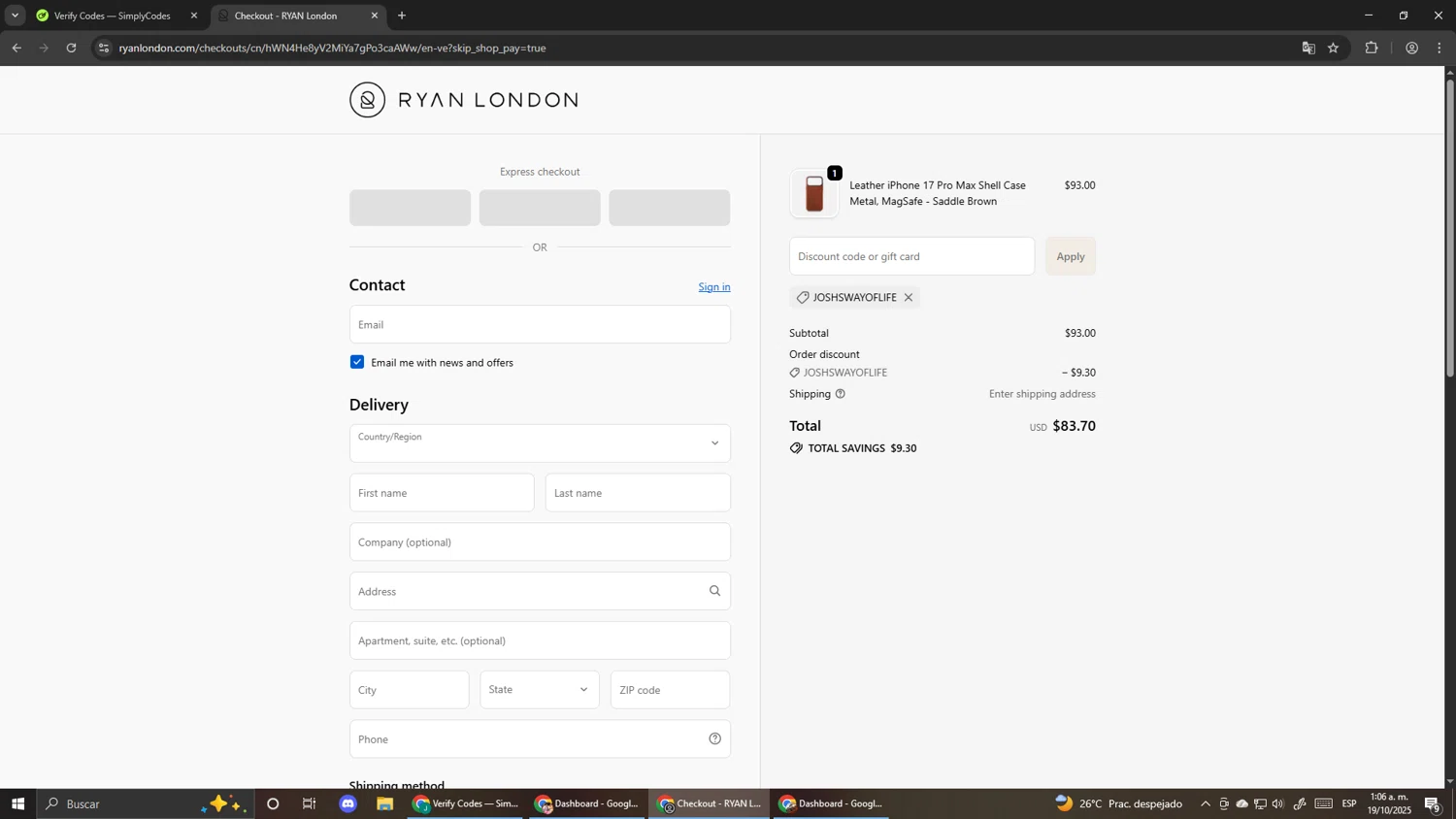Close the Checkout RYAN London tab
1456x819 pixels.
(x=375, y=16)
